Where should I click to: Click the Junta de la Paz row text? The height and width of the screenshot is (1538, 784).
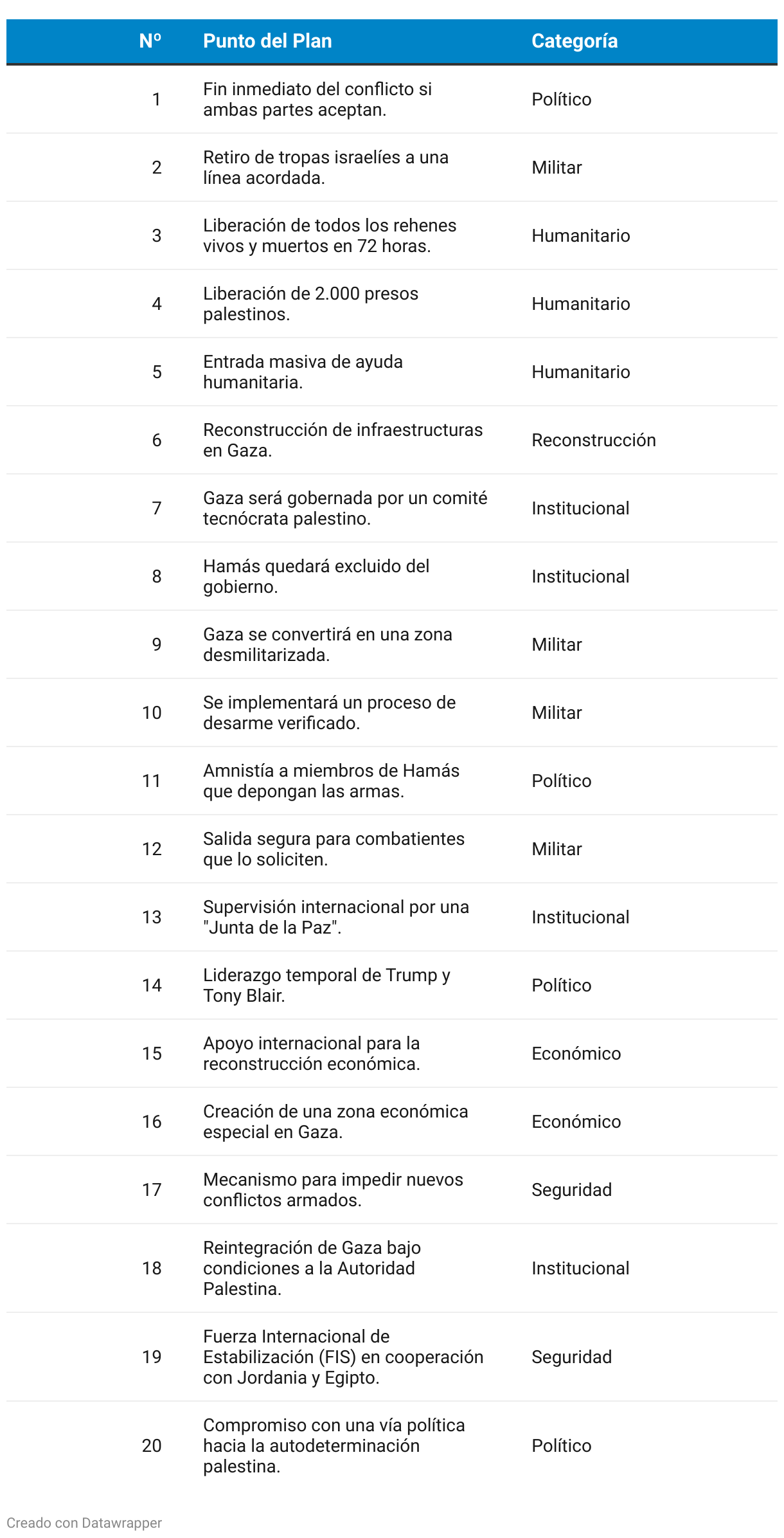[335, 917]
